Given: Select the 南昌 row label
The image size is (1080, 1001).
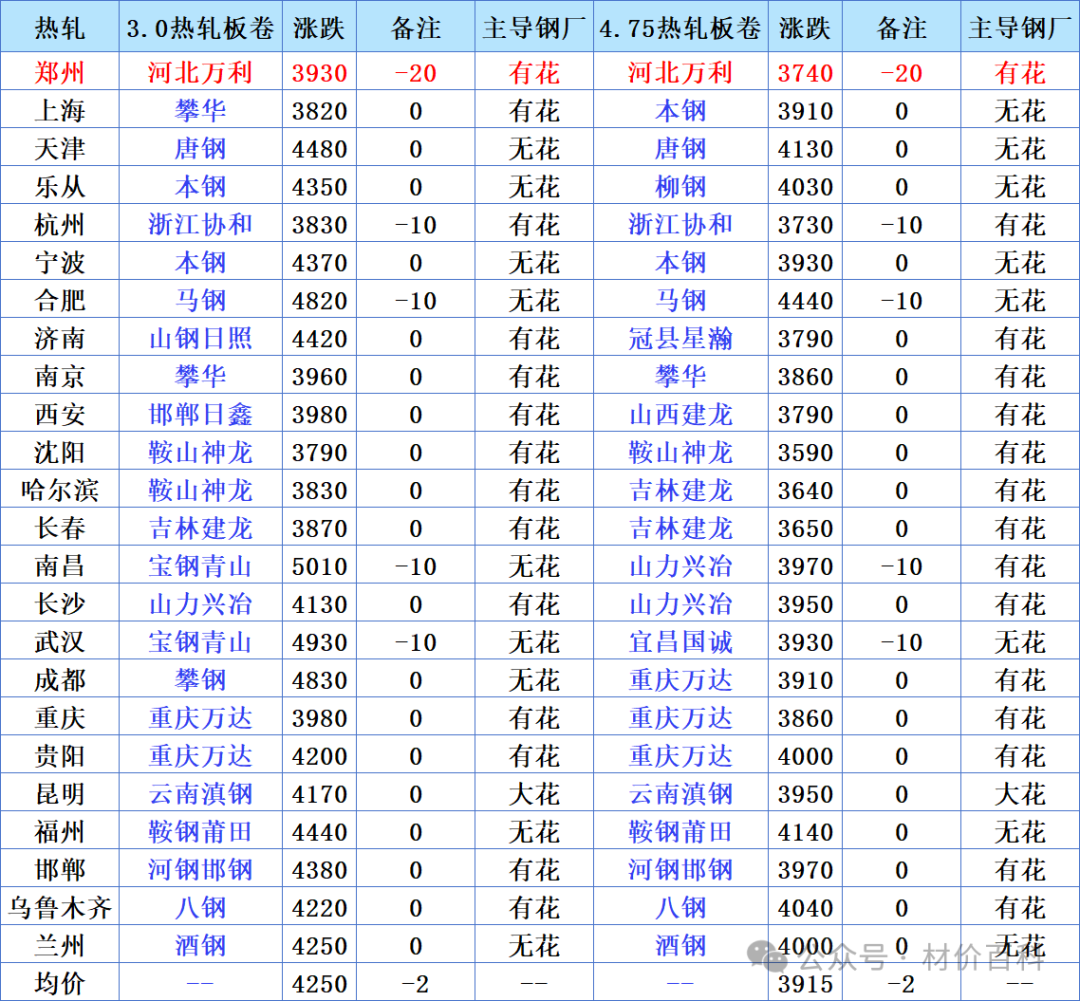Looking at the screenshot, I should click(x=60, y=566).
